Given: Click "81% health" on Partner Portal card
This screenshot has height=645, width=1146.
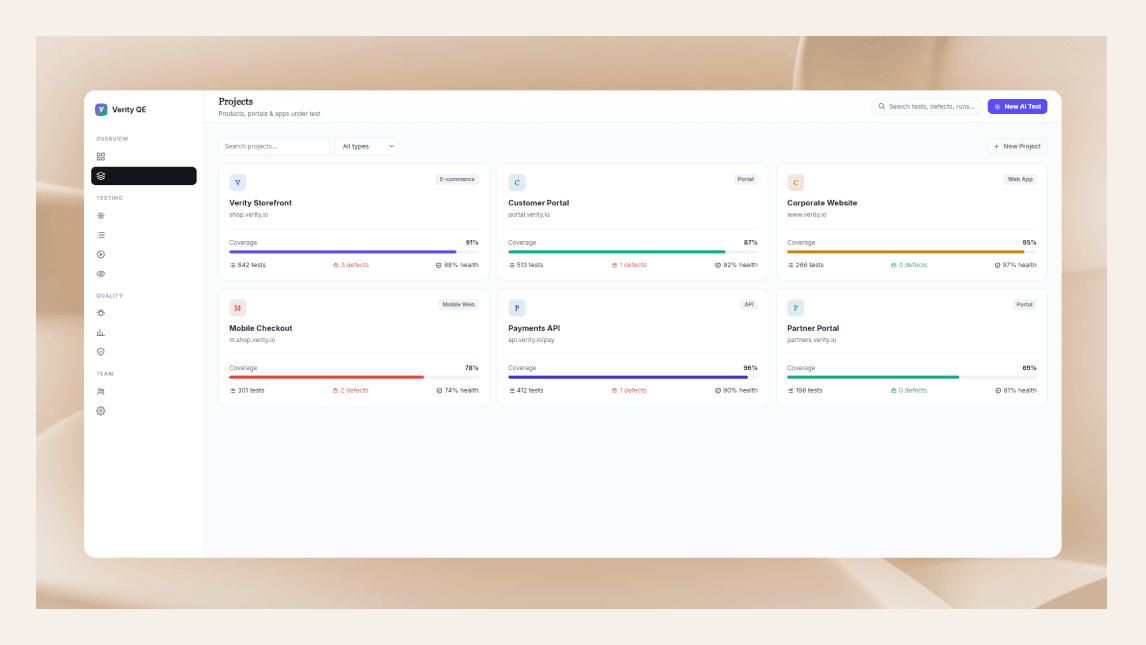Looking at the screenshot, I should tap(1016, 391).
